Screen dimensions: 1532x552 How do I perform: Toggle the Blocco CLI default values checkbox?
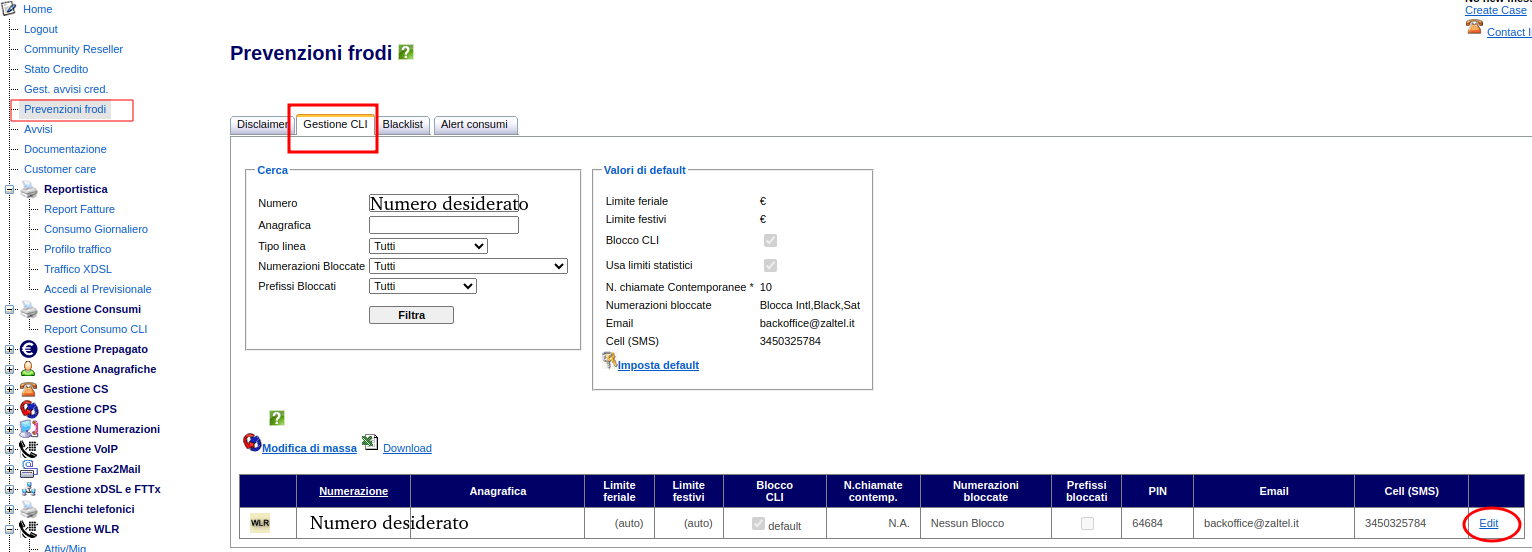770,240
